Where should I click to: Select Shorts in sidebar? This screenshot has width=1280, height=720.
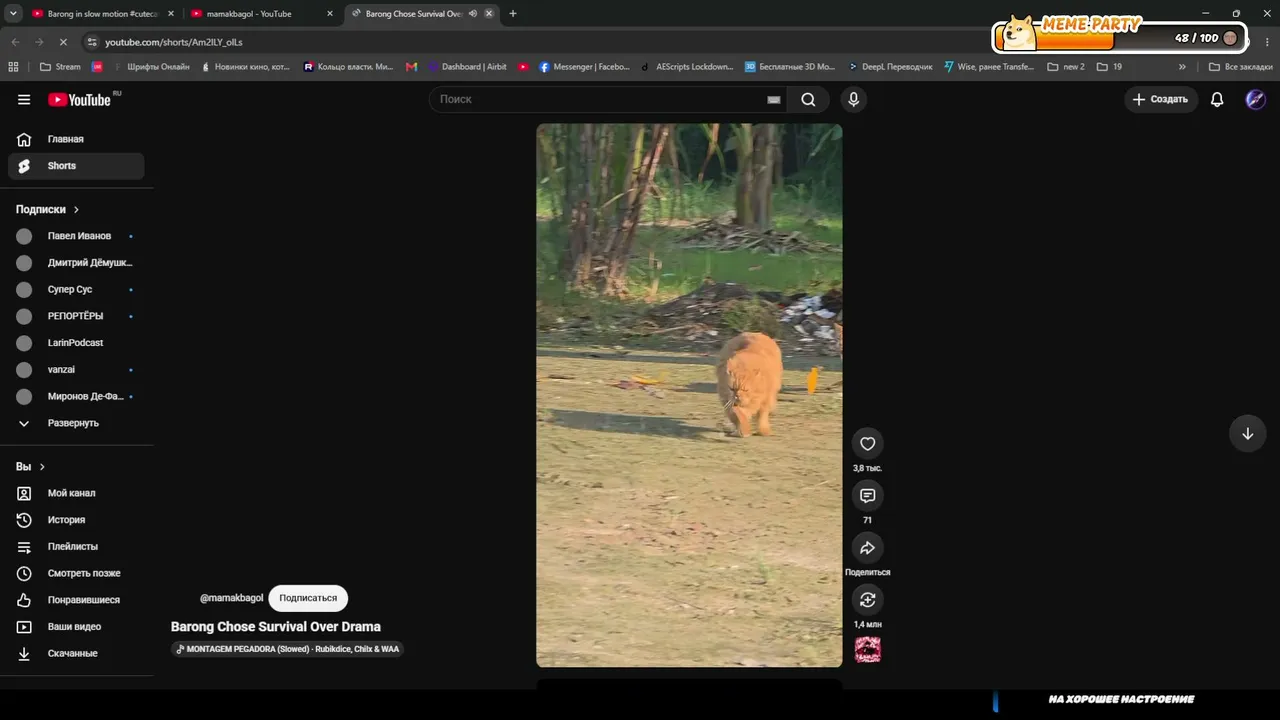pyautogui.click(x=76, y=166)
